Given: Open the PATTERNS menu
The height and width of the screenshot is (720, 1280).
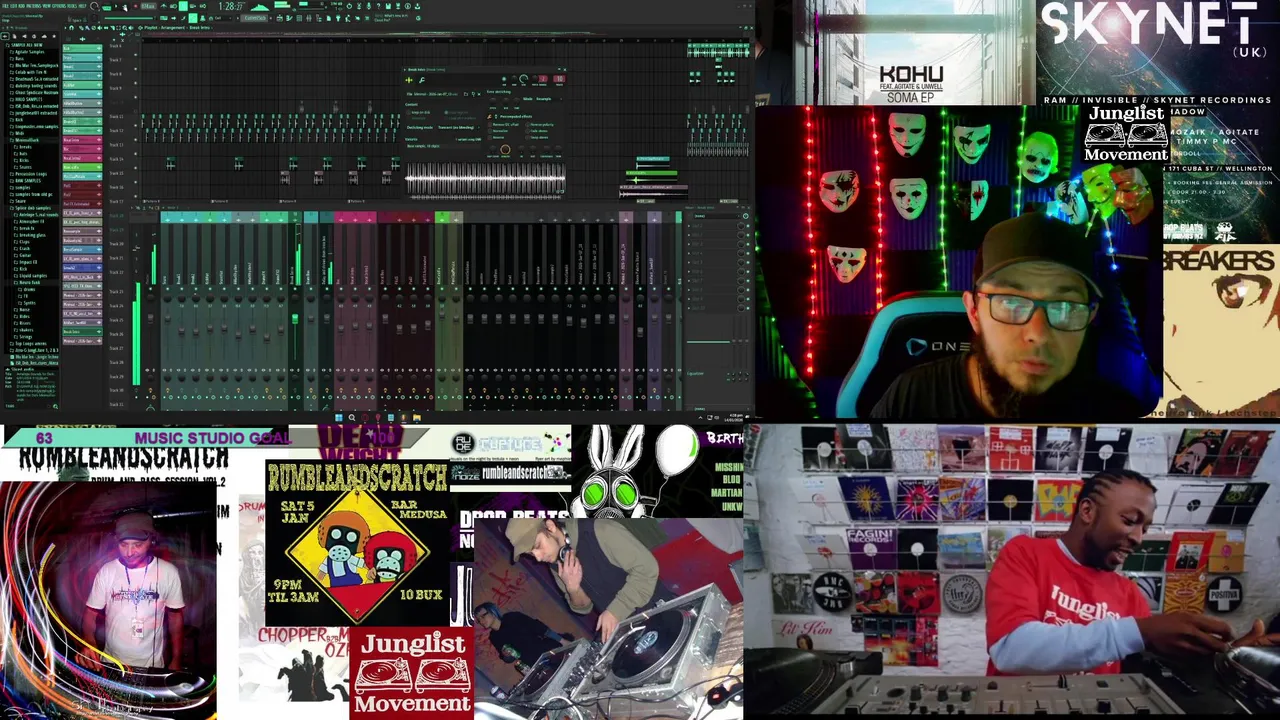Looking at the screenshot, I should [34, 6].
